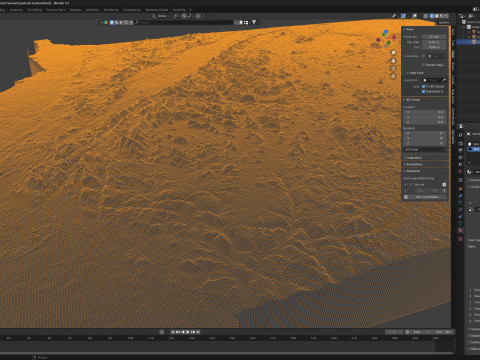
Task: Collapse the View panel in sidebar
Action: pyautogui.click(x=408, y=29)
